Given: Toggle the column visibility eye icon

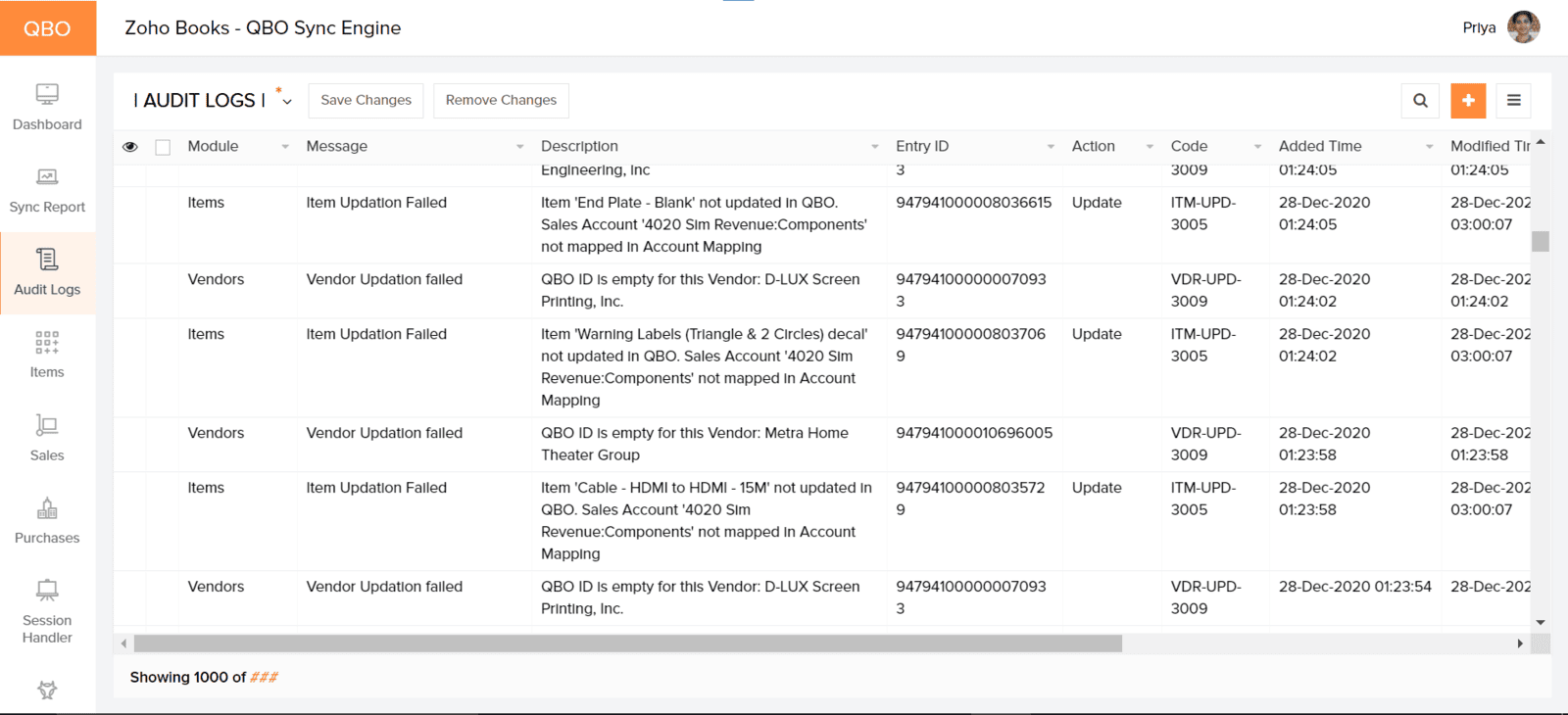Looking at the screenshot, I should pos(129,147).
